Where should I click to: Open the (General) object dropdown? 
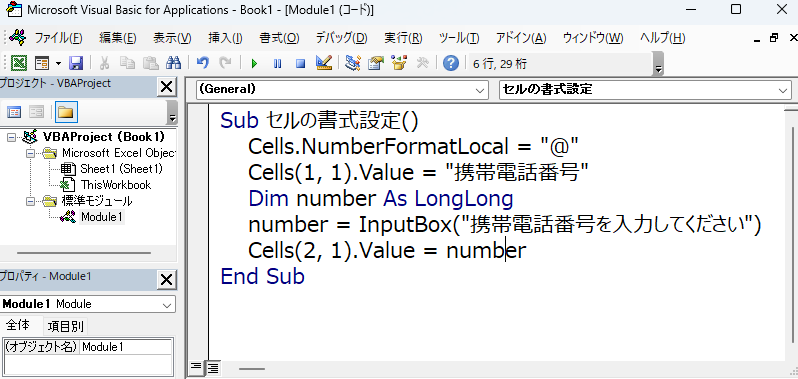click(341, 90)
